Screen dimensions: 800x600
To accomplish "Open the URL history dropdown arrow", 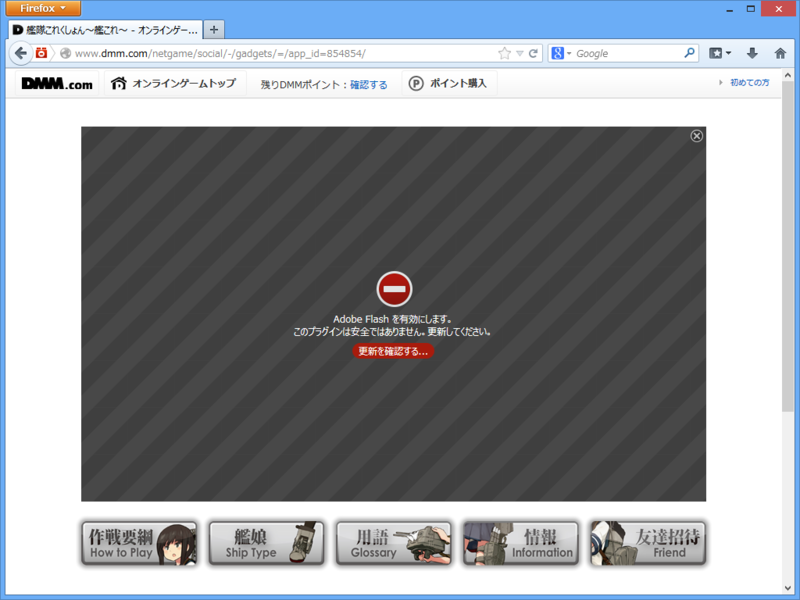I will tap(520, 54).
